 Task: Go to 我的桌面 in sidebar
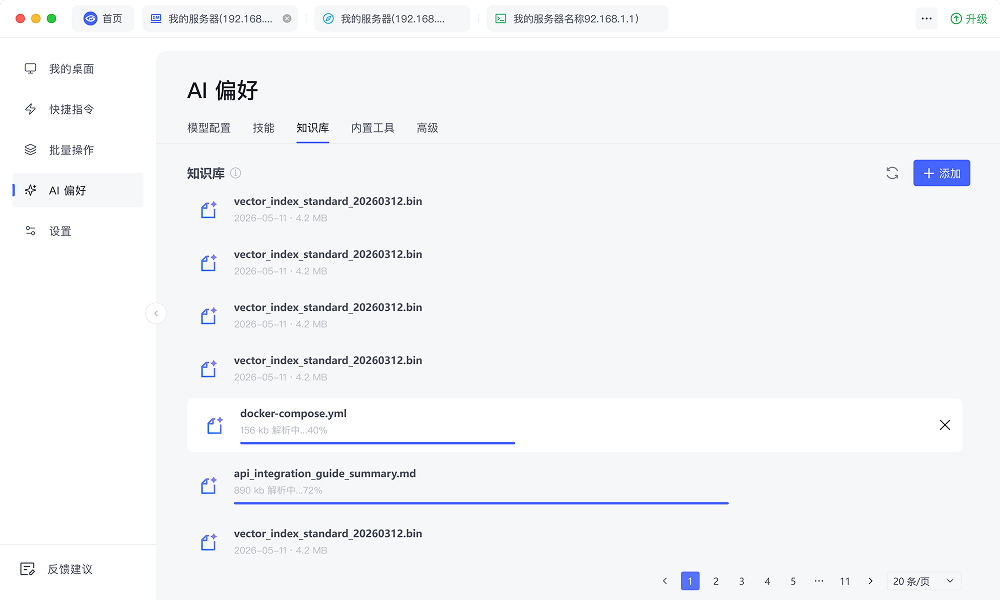tap(78, 69)
